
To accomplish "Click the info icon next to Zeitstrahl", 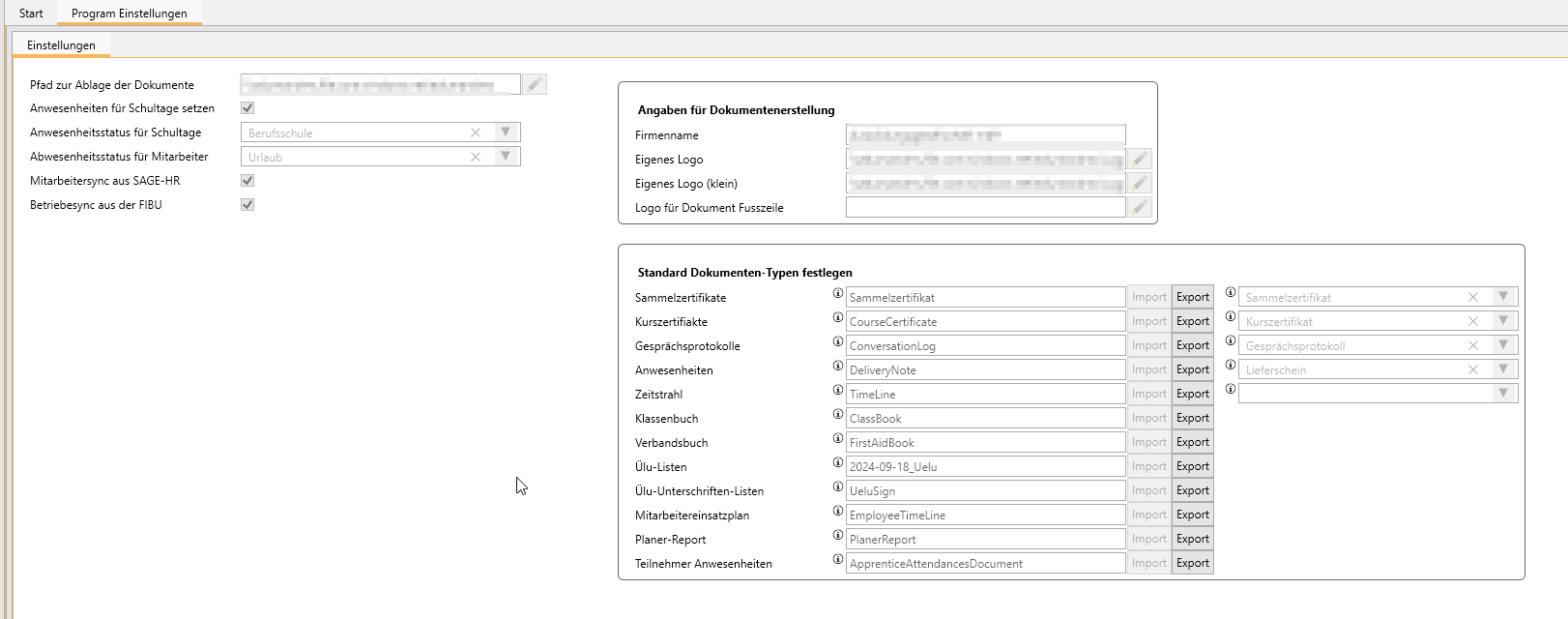I will point(838,390).
